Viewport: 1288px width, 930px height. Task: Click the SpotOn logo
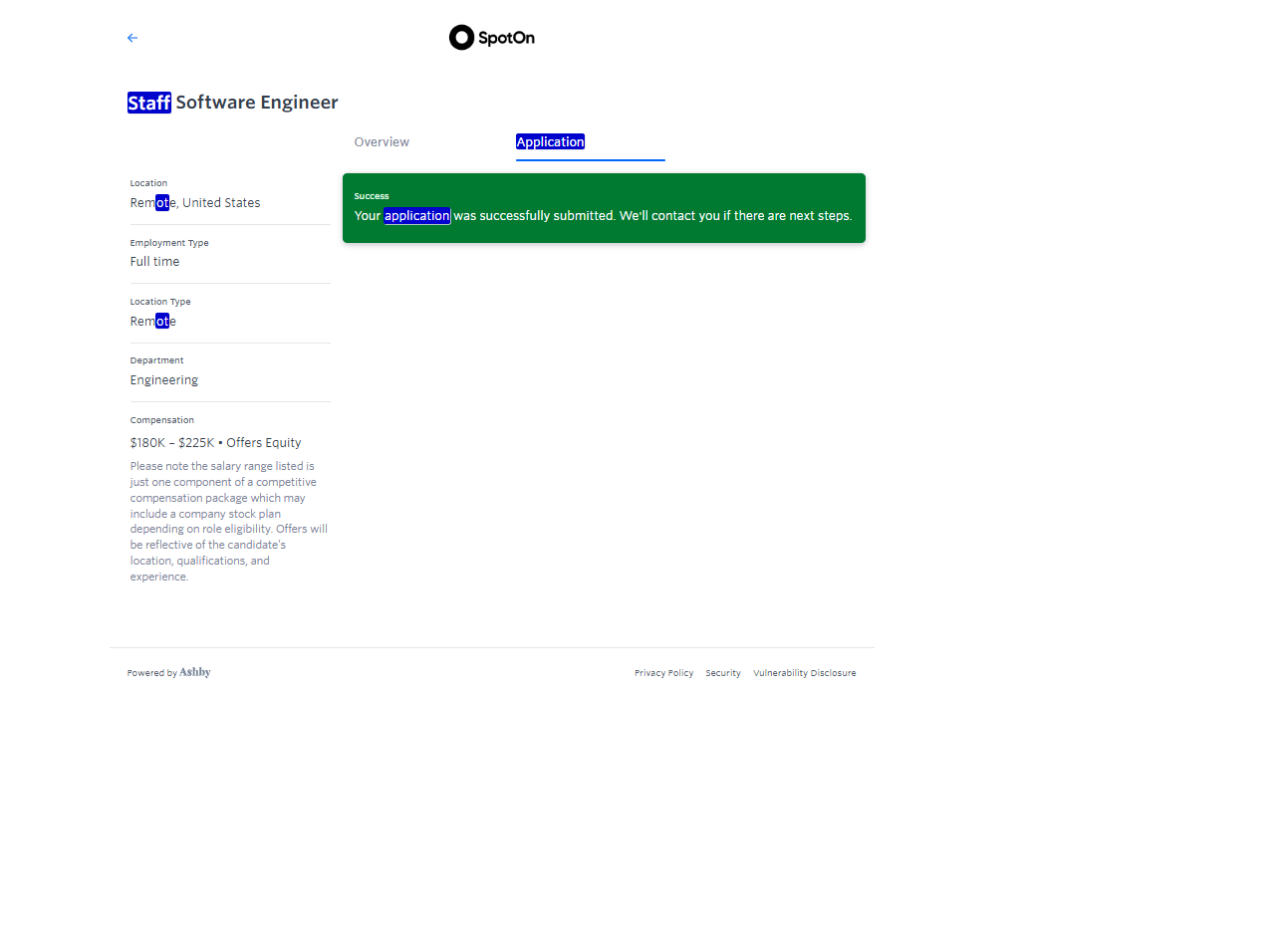492,38
